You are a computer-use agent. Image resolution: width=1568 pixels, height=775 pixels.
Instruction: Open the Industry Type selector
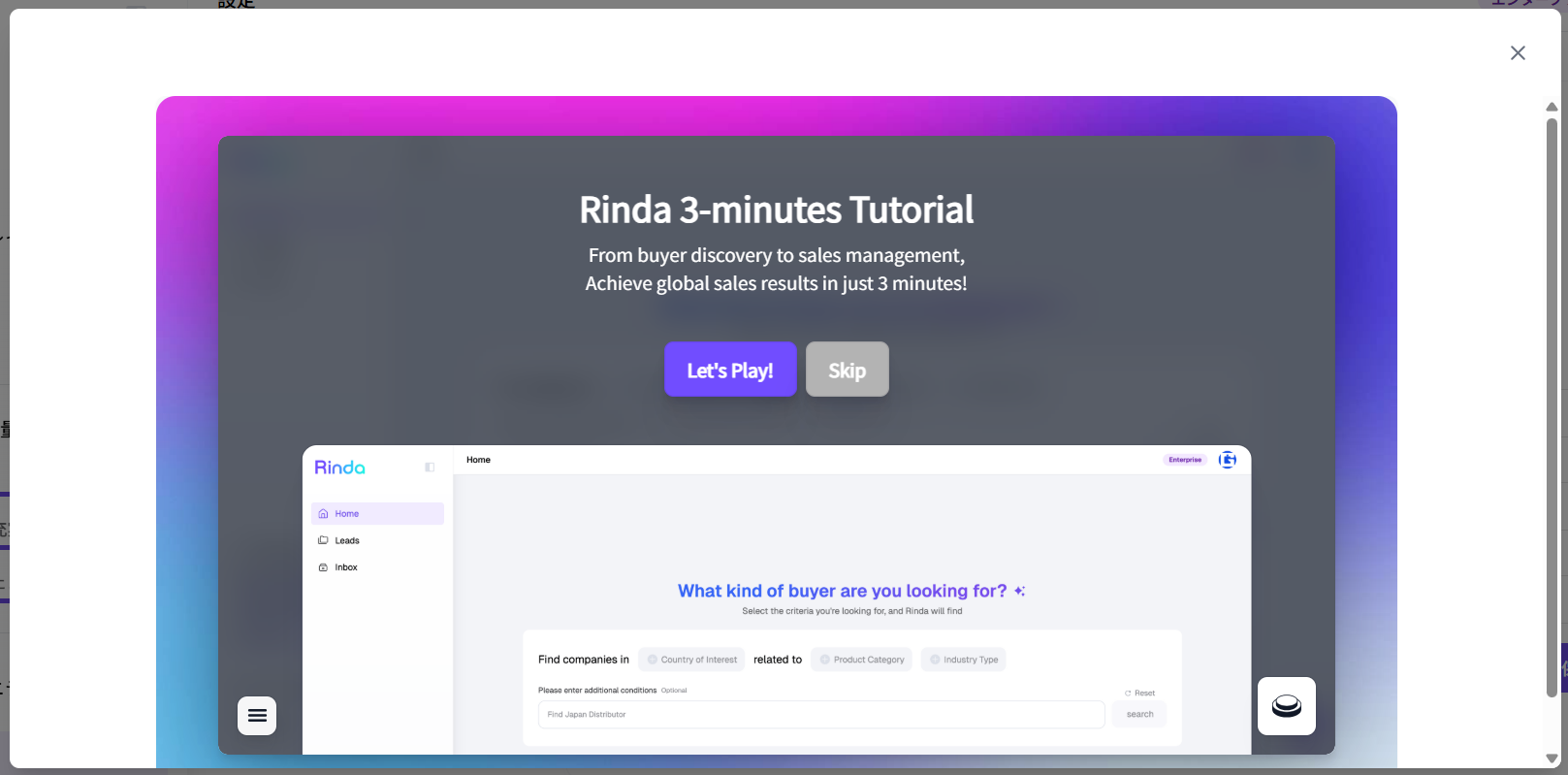[964, 660]
